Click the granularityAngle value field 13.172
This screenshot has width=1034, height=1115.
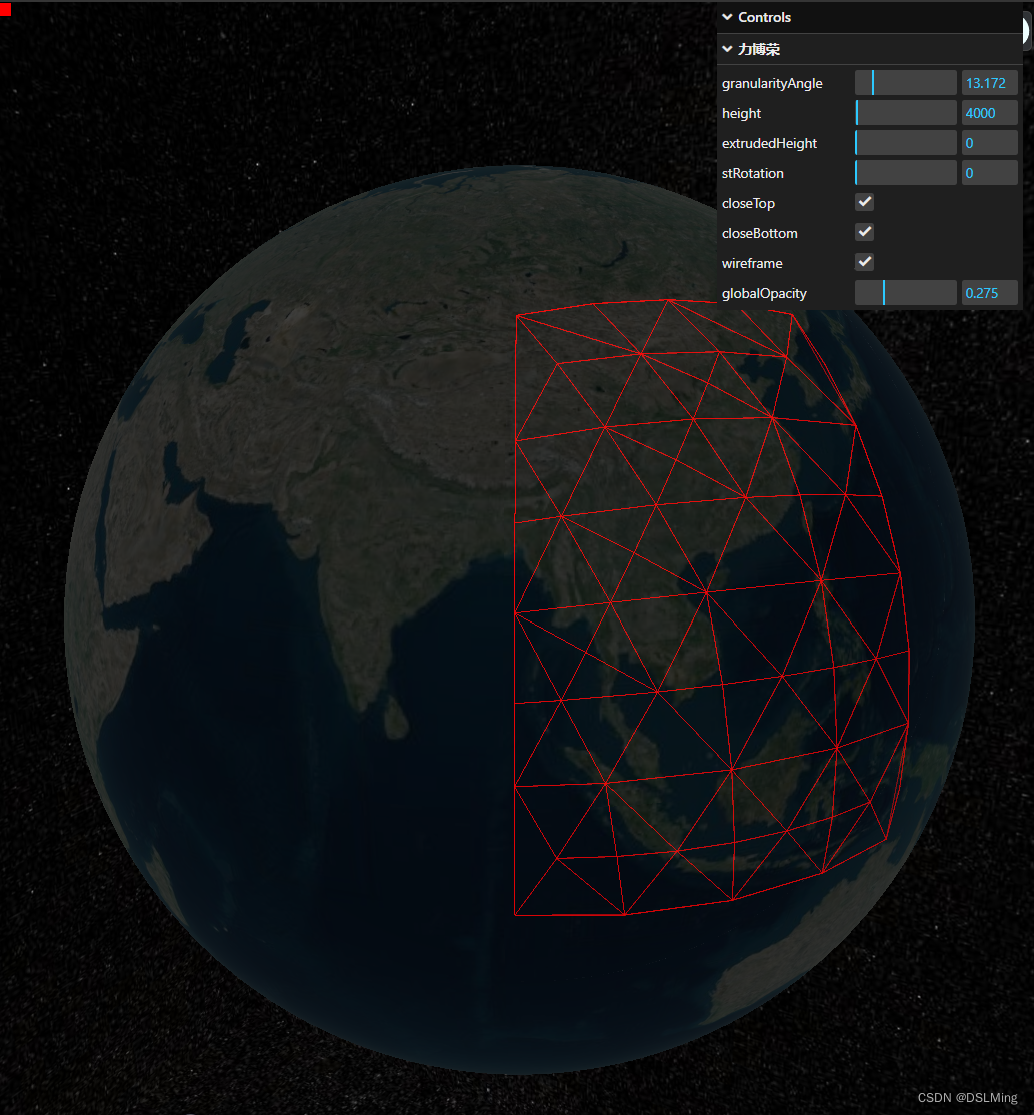tap(989, 83)
